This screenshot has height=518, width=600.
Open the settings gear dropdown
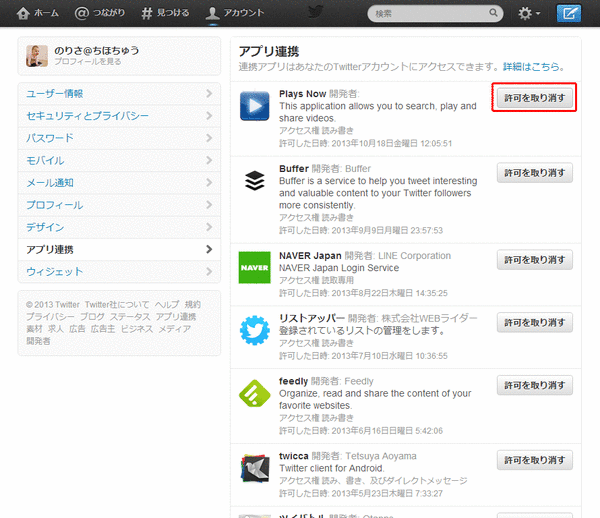click(x=529, y=13)
